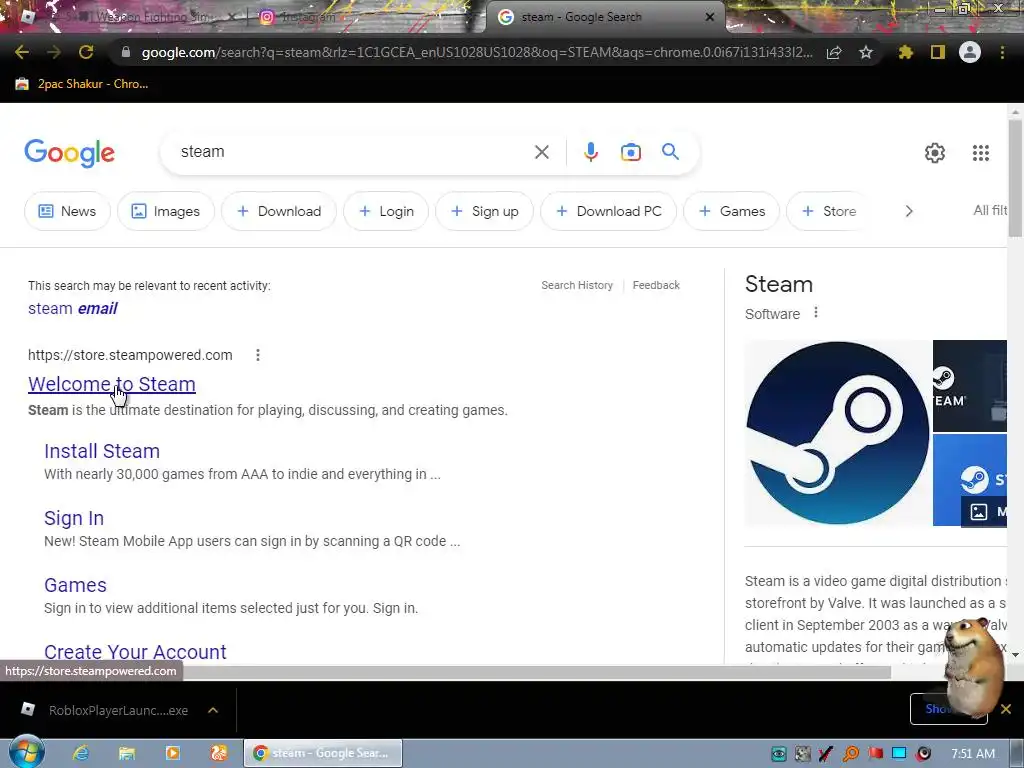
Task: Clear the search box with the X
Action: pos(541,152)
